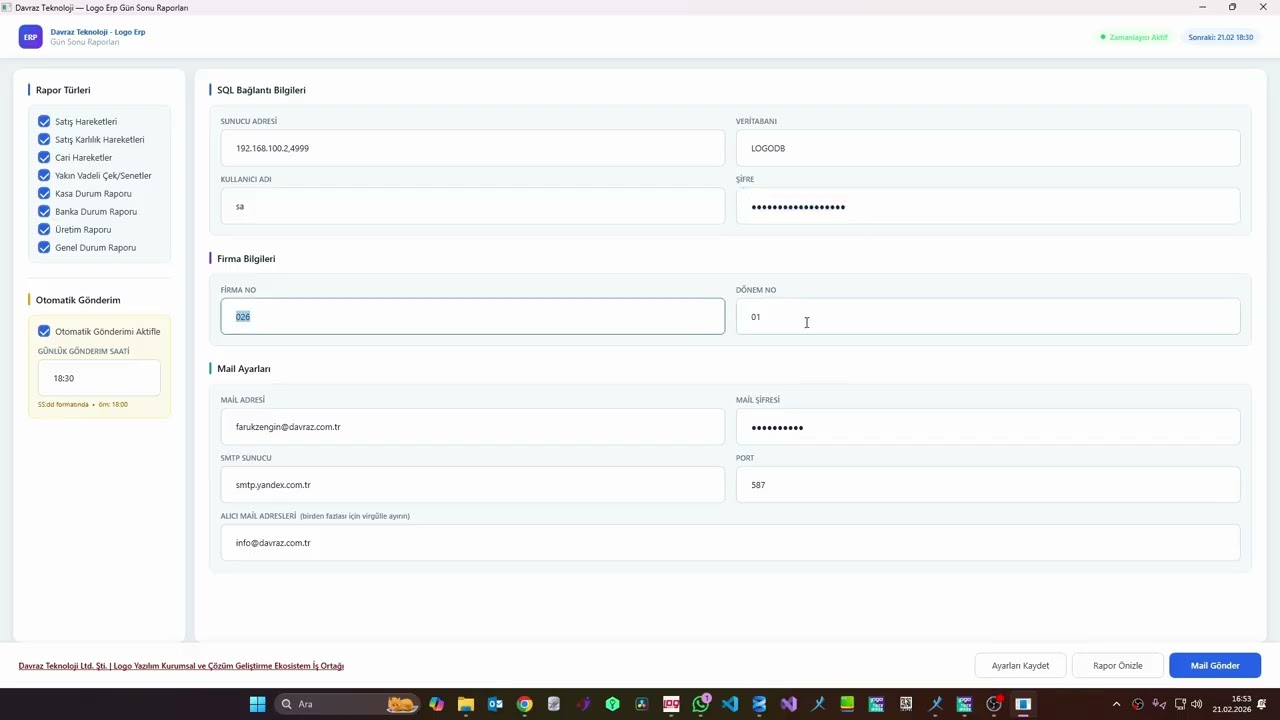This screenshot has height=720, width=1280.
Task: Open Copilot from the taskbar
Action: (436, 704)
